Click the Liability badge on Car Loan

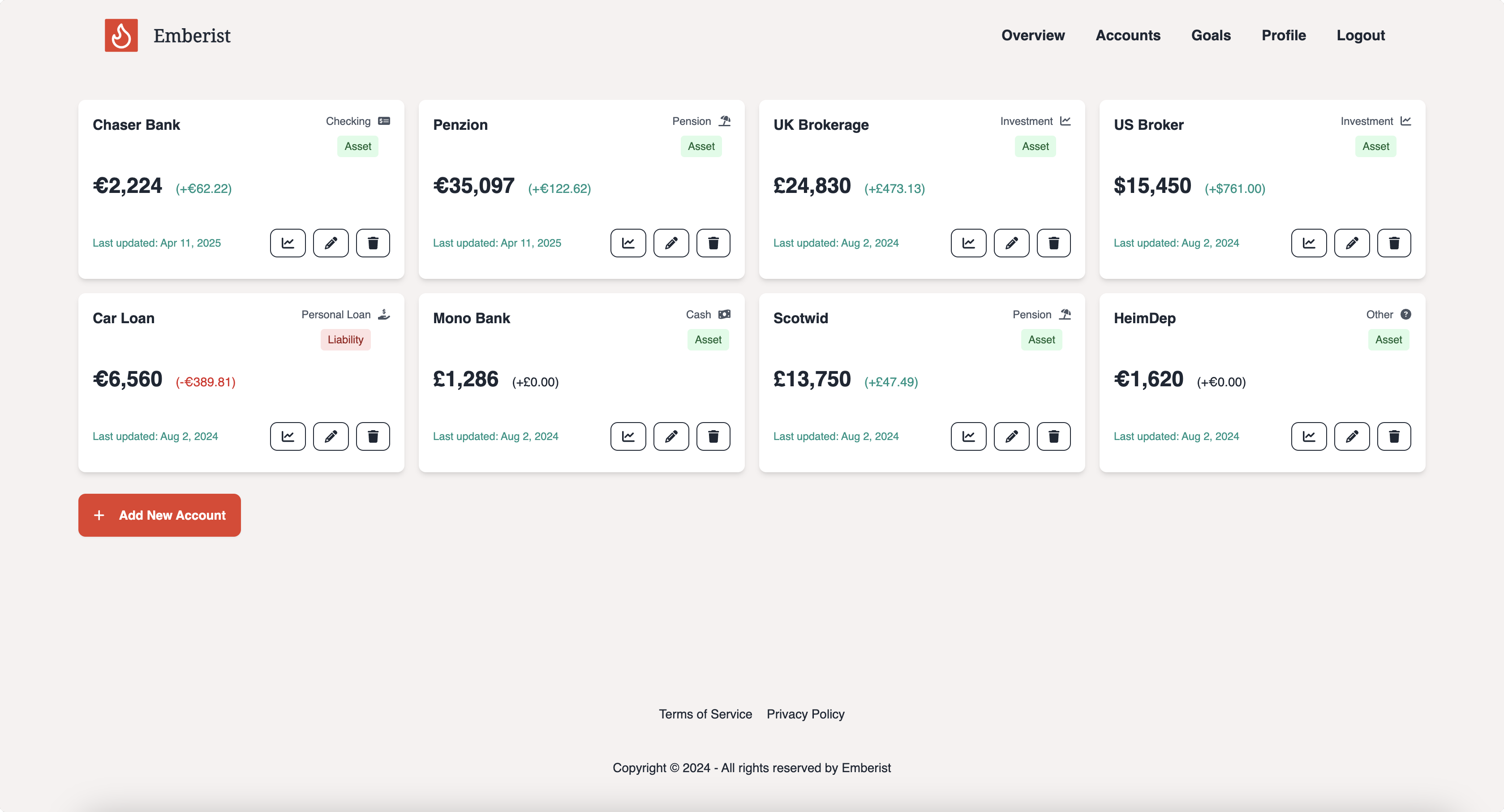pyautogui.click(x=346, y=339)
